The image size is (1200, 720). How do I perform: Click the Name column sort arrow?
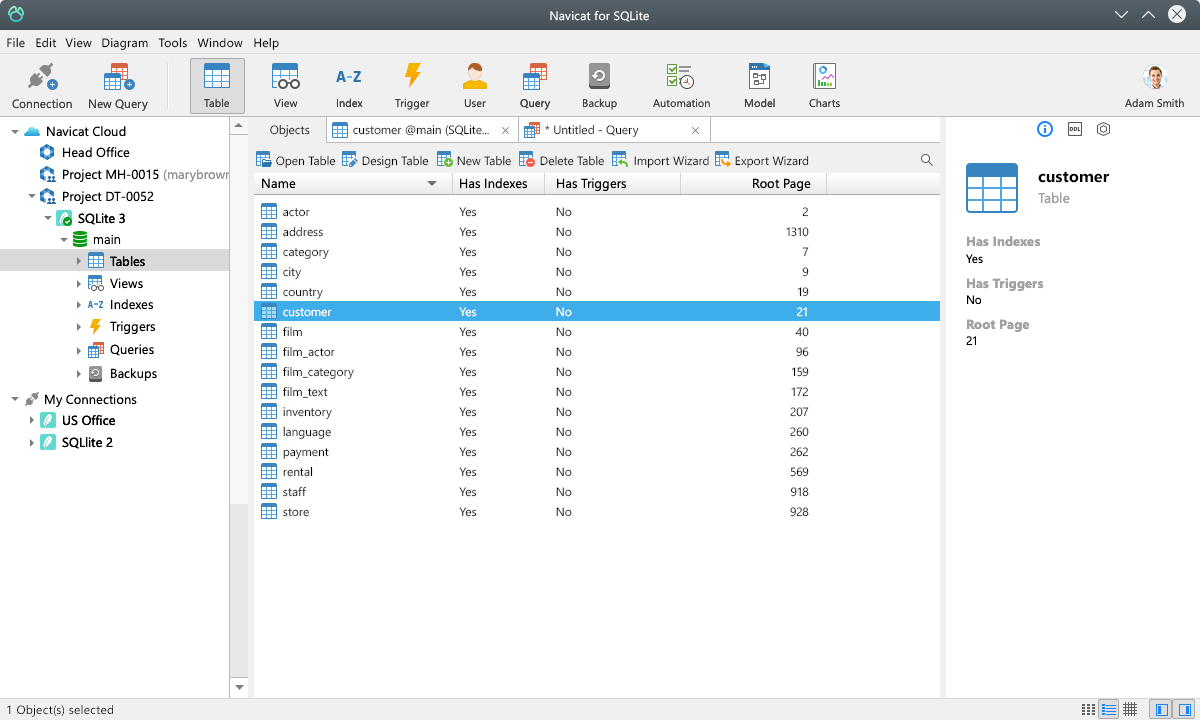click(x=432, y=184)
